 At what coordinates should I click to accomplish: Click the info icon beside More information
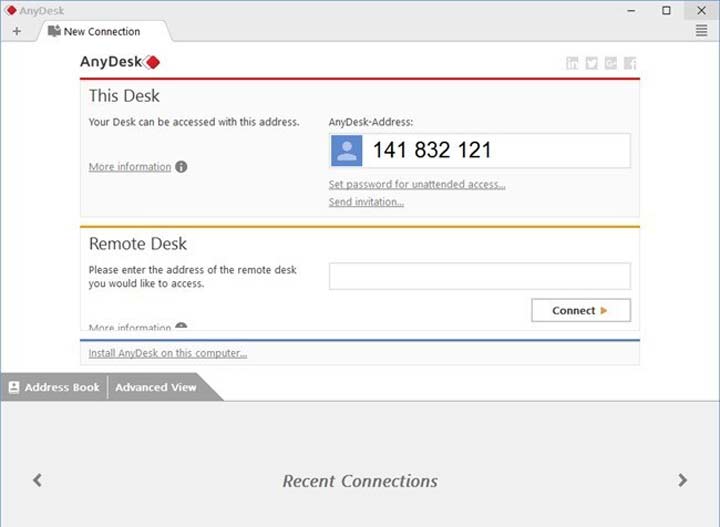pyautogui.click(x=181, y=167)
